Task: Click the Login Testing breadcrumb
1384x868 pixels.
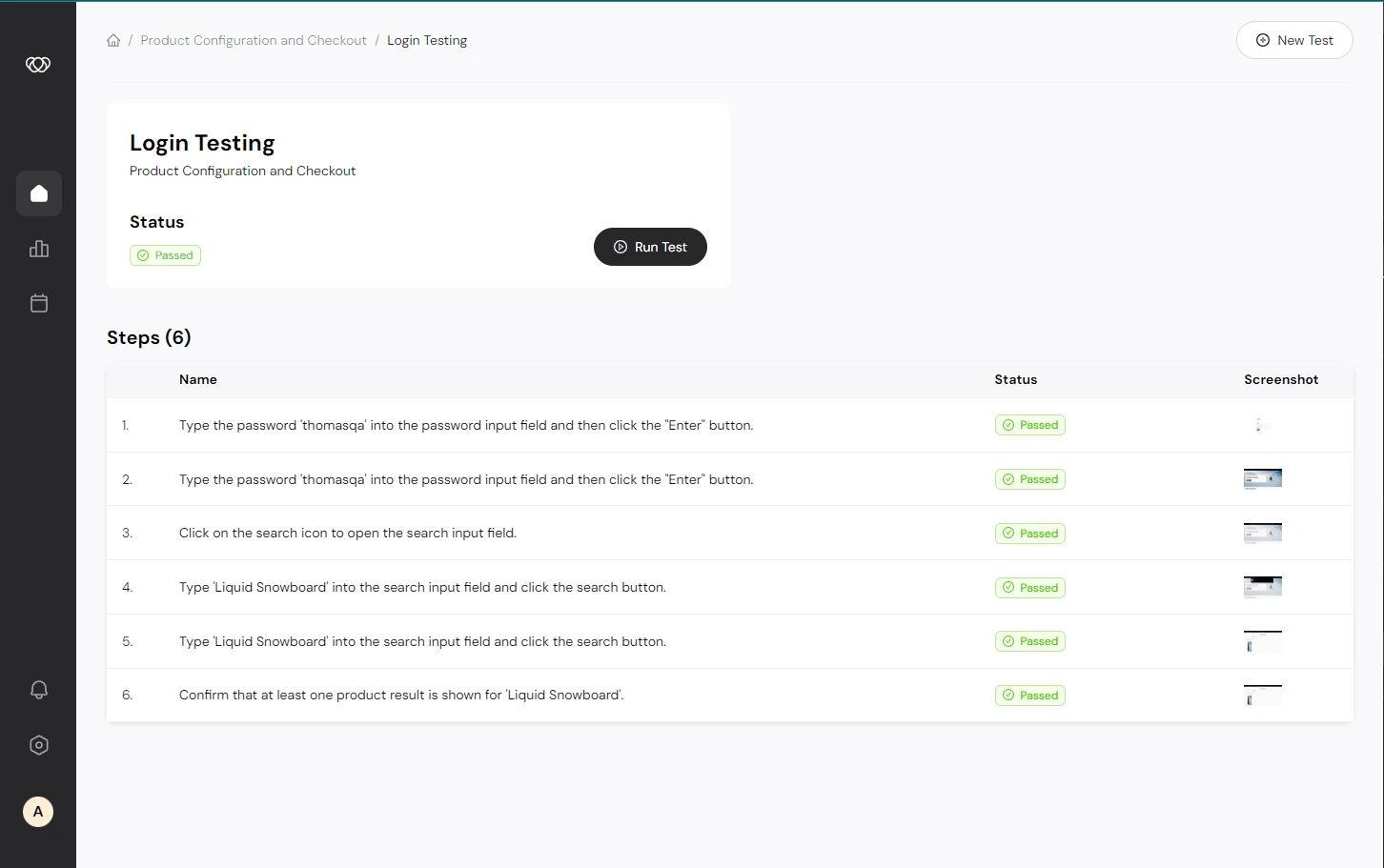Action: 427,40
